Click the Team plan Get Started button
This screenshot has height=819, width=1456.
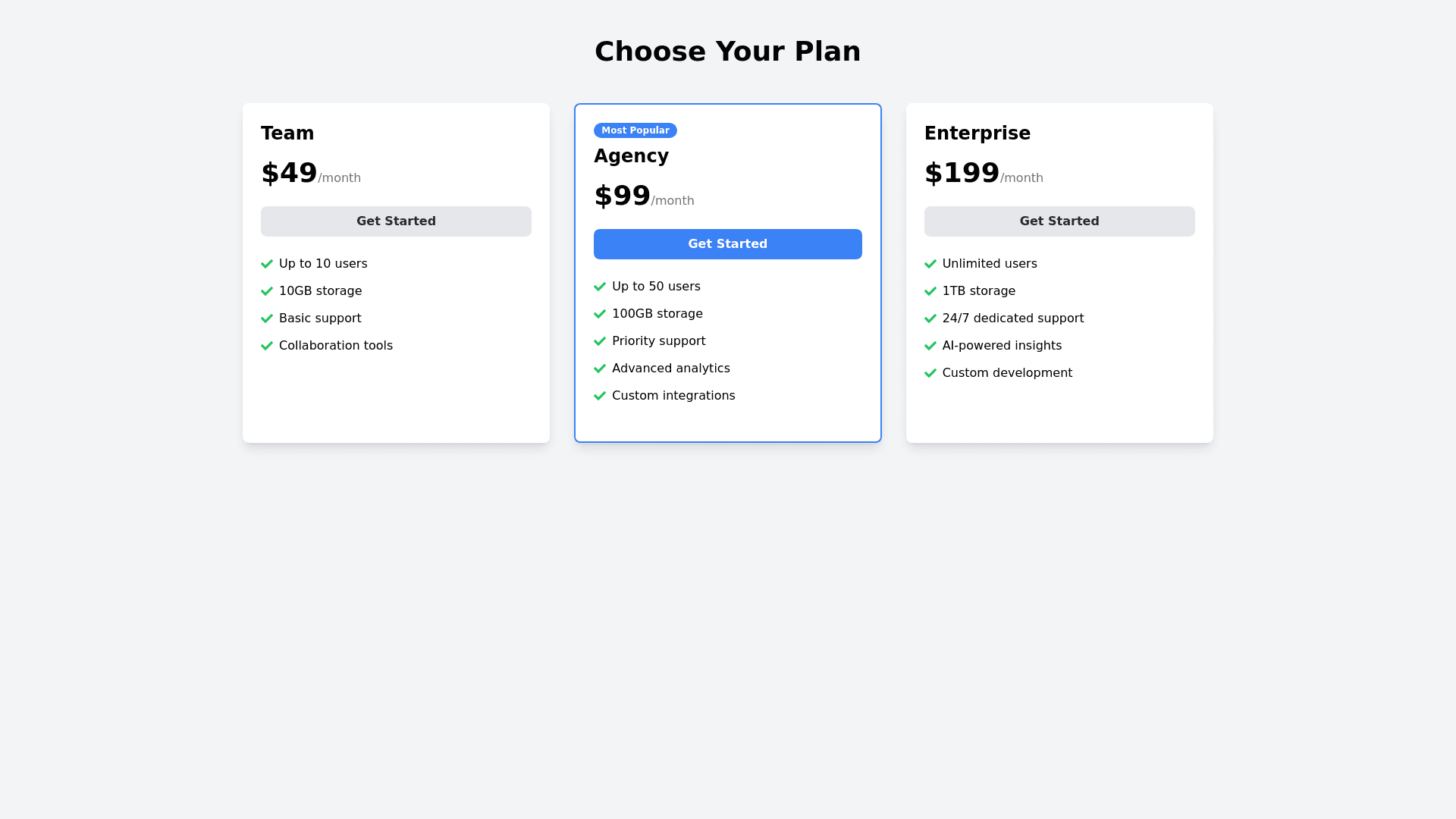[x=396, y=221]
